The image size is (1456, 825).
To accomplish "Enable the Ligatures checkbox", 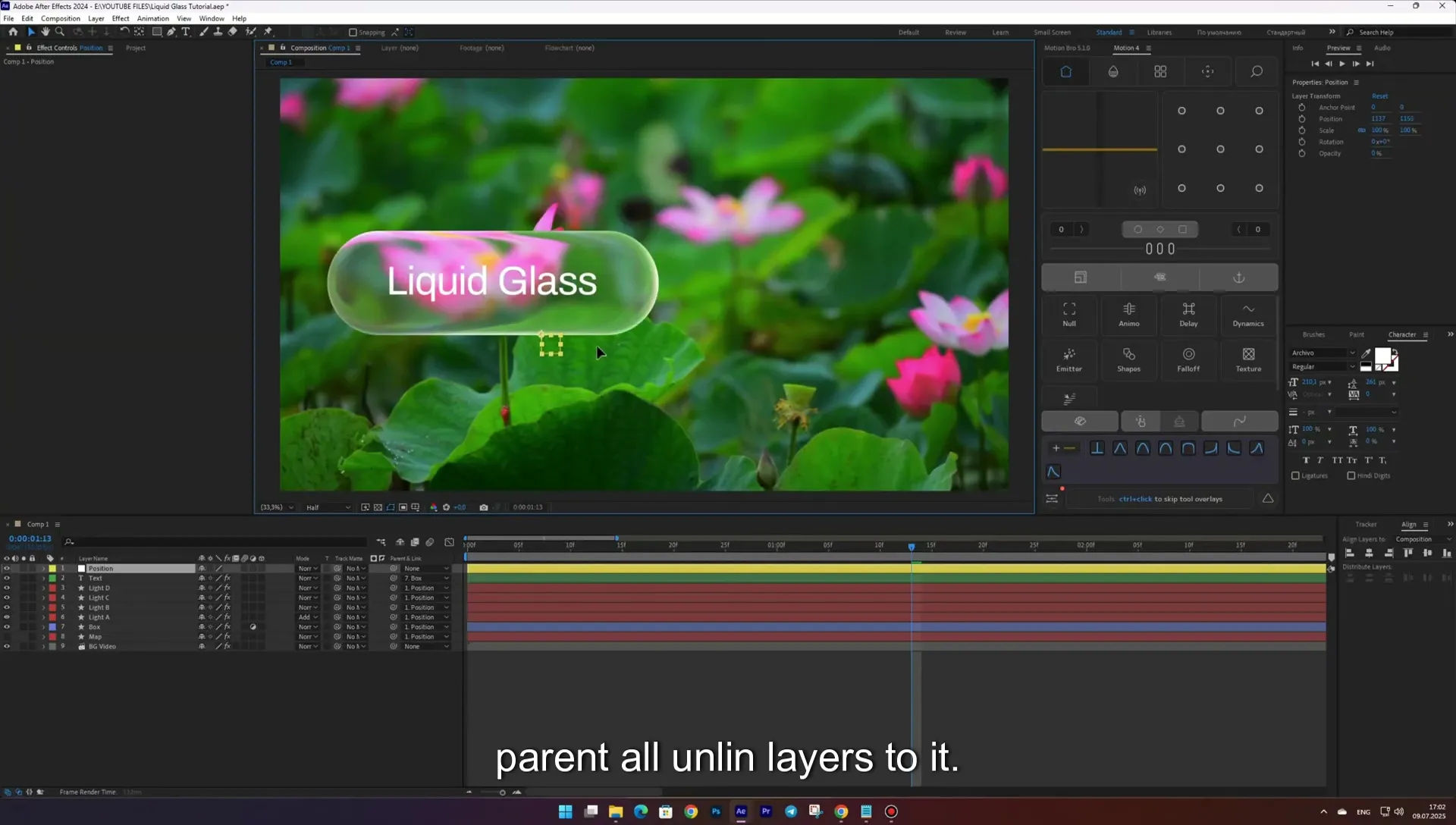I will click(x=1295, y=476).
